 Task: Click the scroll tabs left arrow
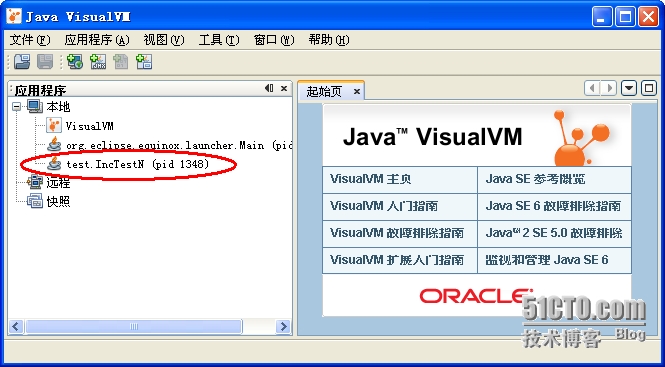(592, 88)
